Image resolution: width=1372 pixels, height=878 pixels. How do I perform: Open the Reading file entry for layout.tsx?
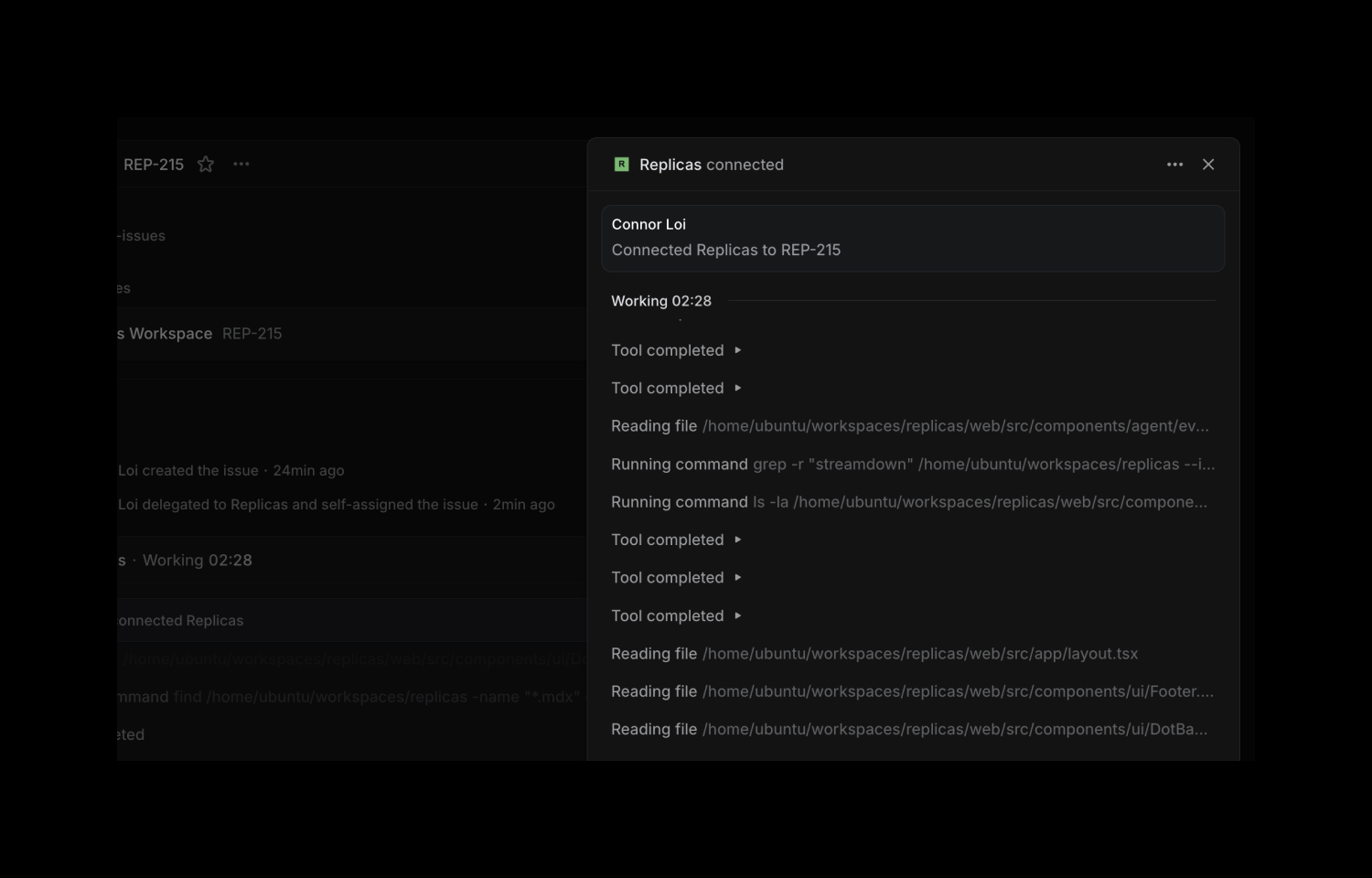pyautogui.click(x=874, y=653)
